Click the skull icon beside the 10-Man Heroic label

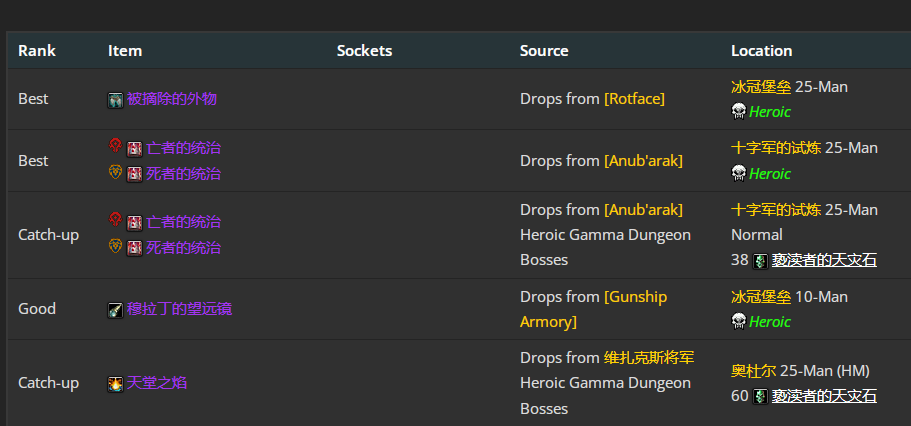pos(738,321)
